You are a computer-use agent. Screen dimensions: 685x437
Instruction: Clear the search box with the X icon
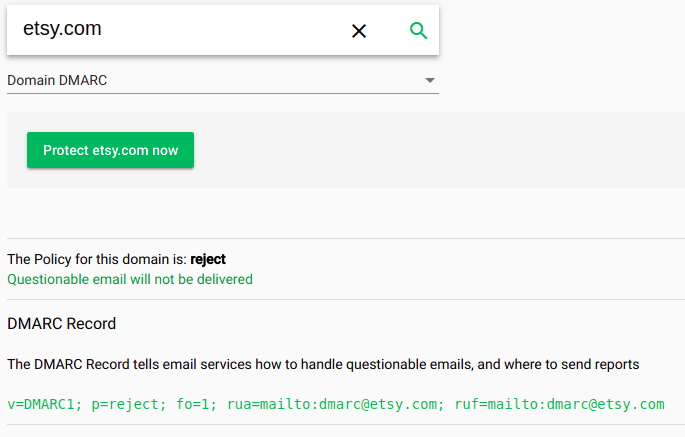359,31
